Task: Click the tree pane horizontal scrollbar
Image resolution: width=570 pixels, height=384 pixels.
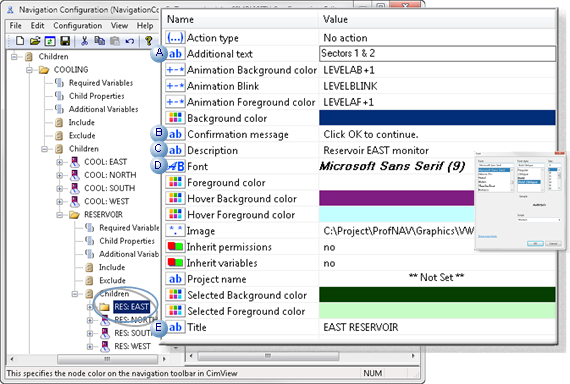Action: tap(88, 359)
